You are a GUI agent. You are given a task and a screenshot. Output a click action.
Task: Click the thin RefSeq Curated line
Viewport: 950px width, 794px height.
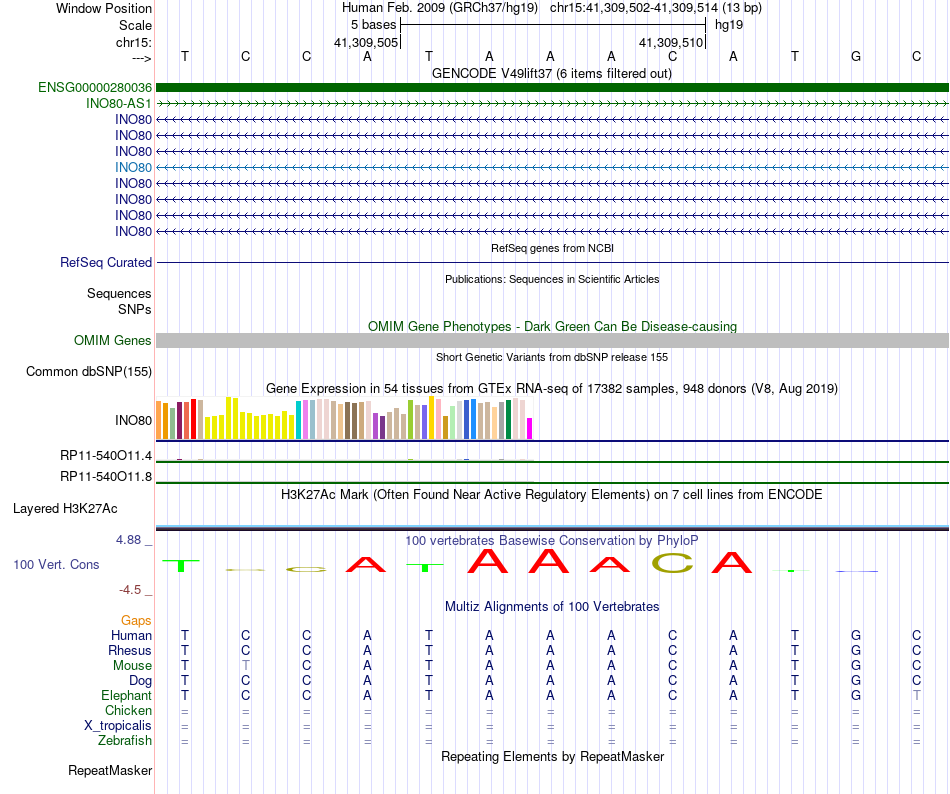click(x=552, y=262)
